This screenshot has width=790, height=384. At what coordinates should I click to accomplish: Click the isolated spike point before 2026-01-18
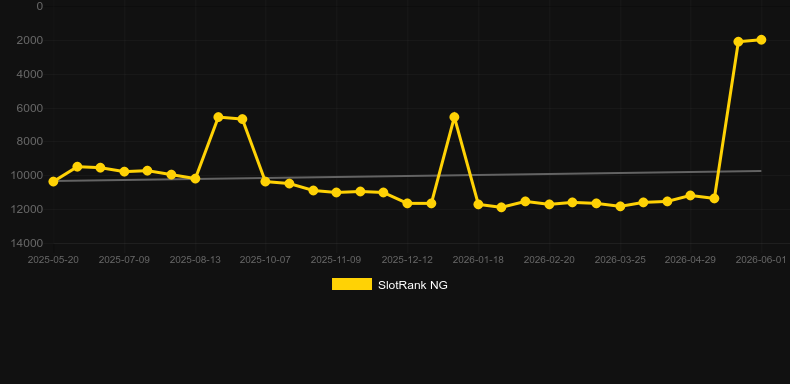pyautogui.click(x=454, y=117)
